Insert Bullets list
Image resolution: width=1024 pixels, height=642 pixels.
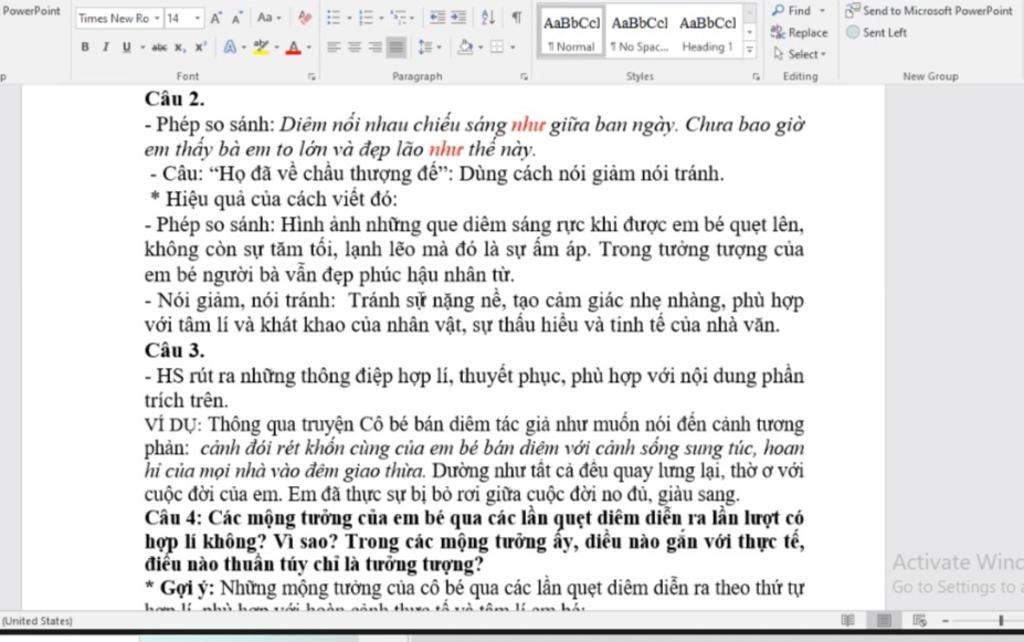coord(333,18)
